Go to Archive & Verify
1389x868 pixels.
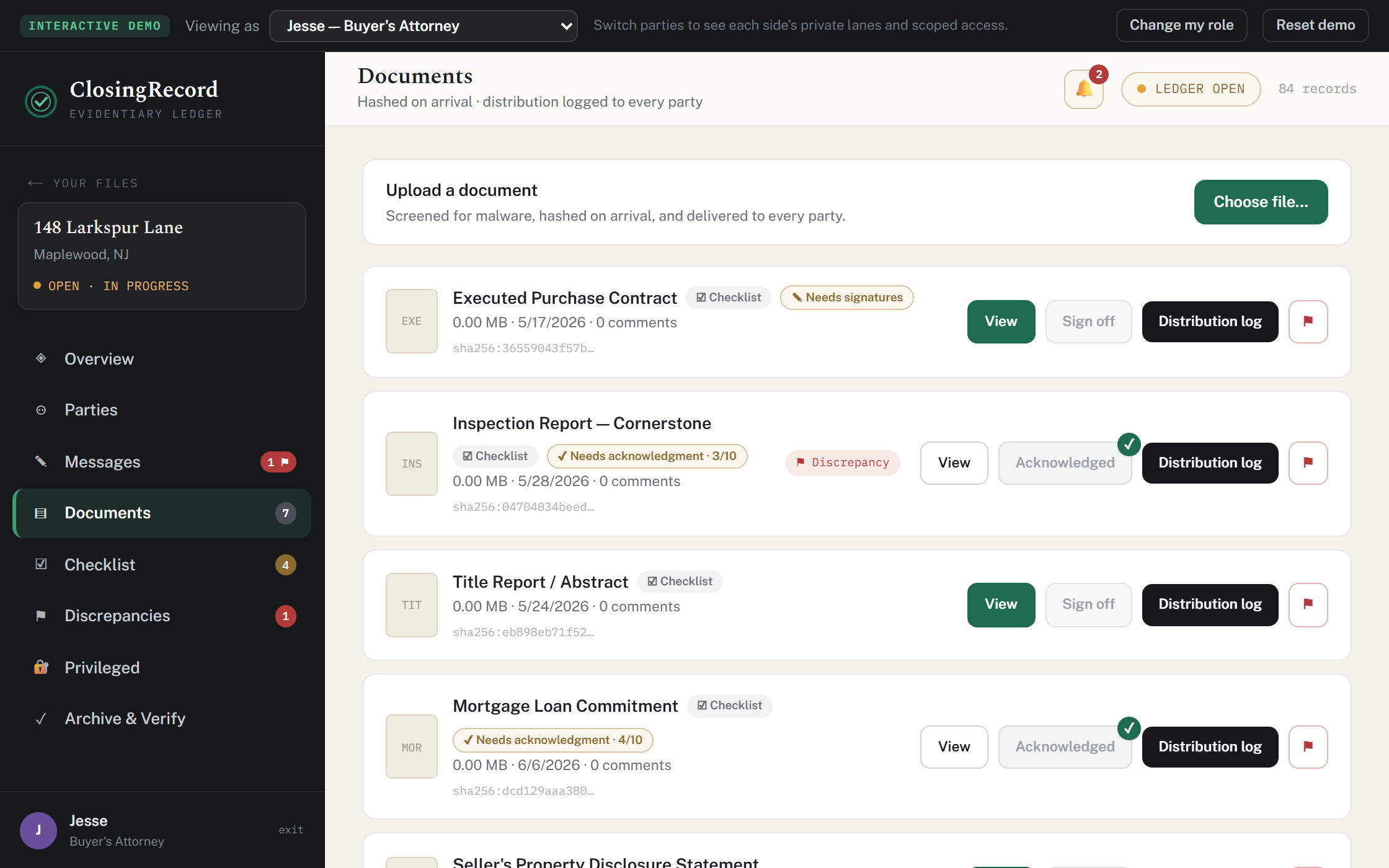pyautogui.click(x=162, y=719)
